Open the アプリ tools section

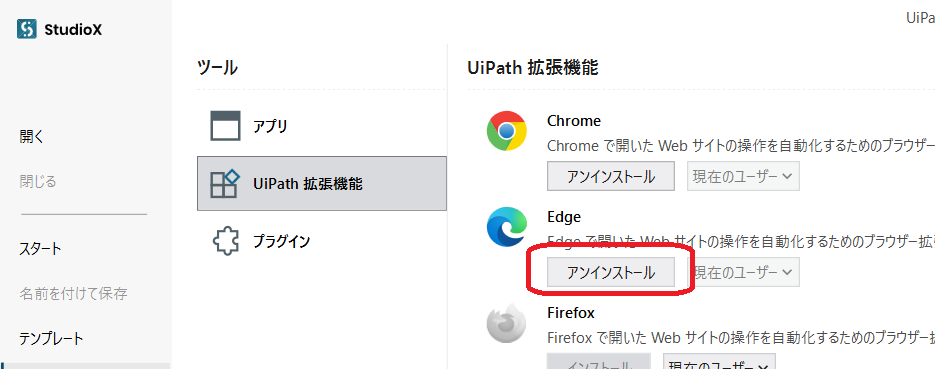click(321, 126)
